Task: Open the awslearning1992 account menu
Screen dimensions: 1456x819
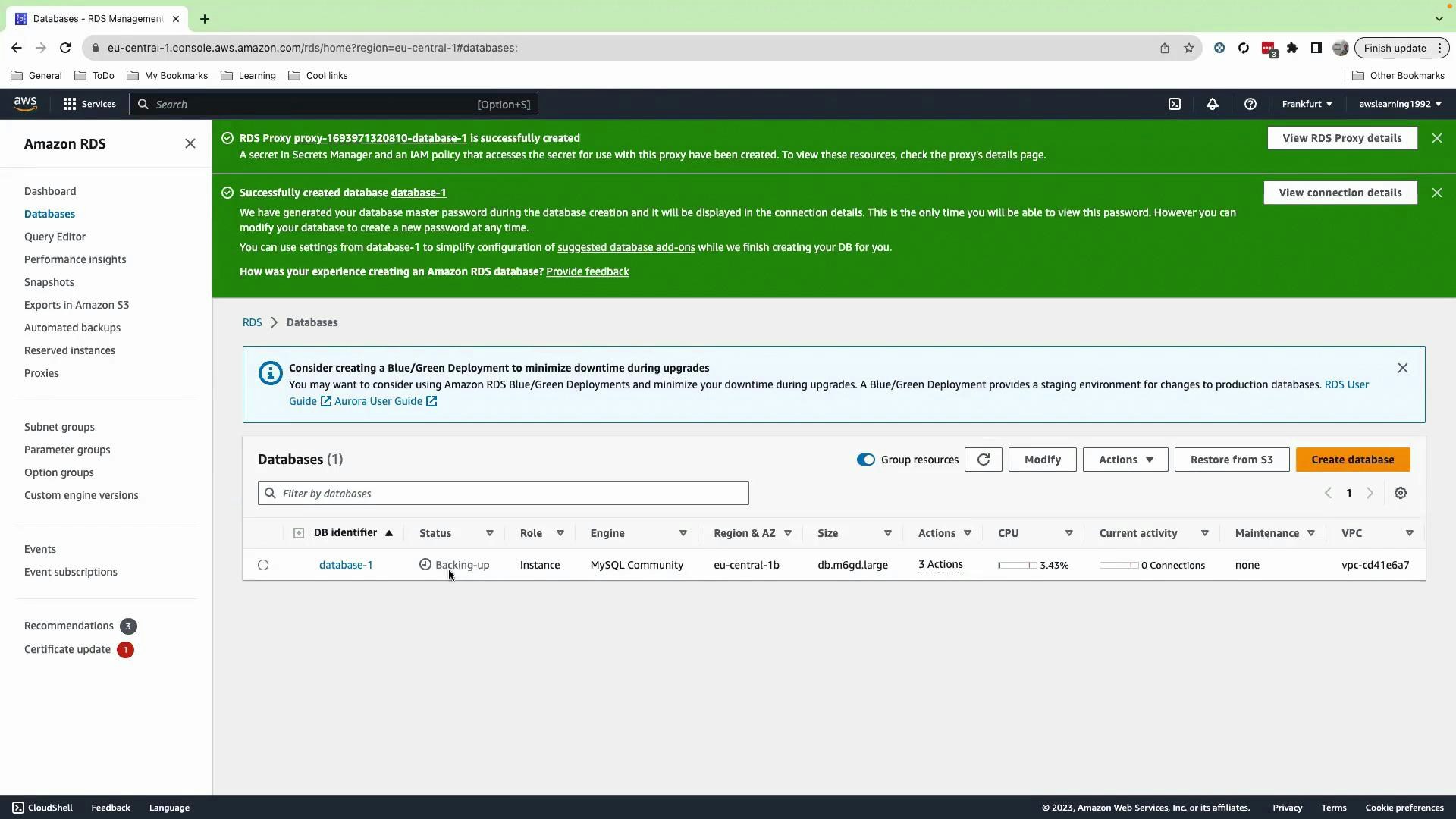Action: [1400, 104]
